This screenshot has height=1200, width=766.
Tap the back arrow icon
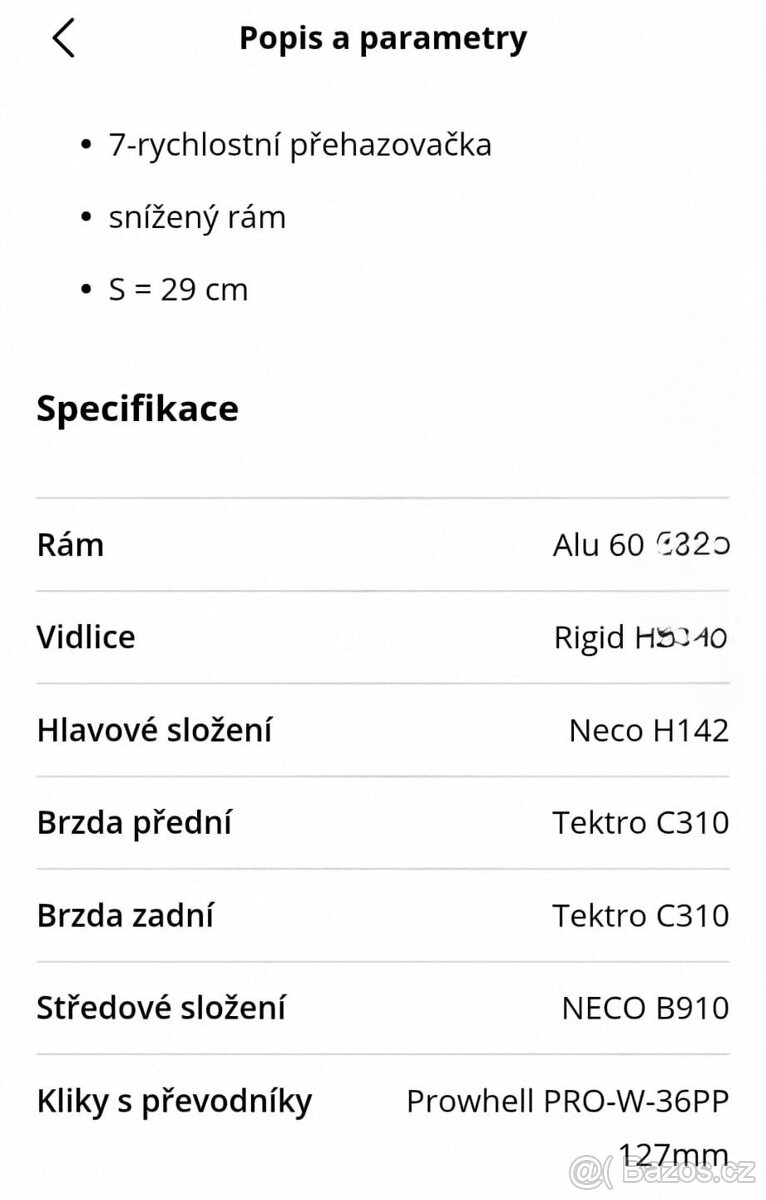[x=64, y=37]
